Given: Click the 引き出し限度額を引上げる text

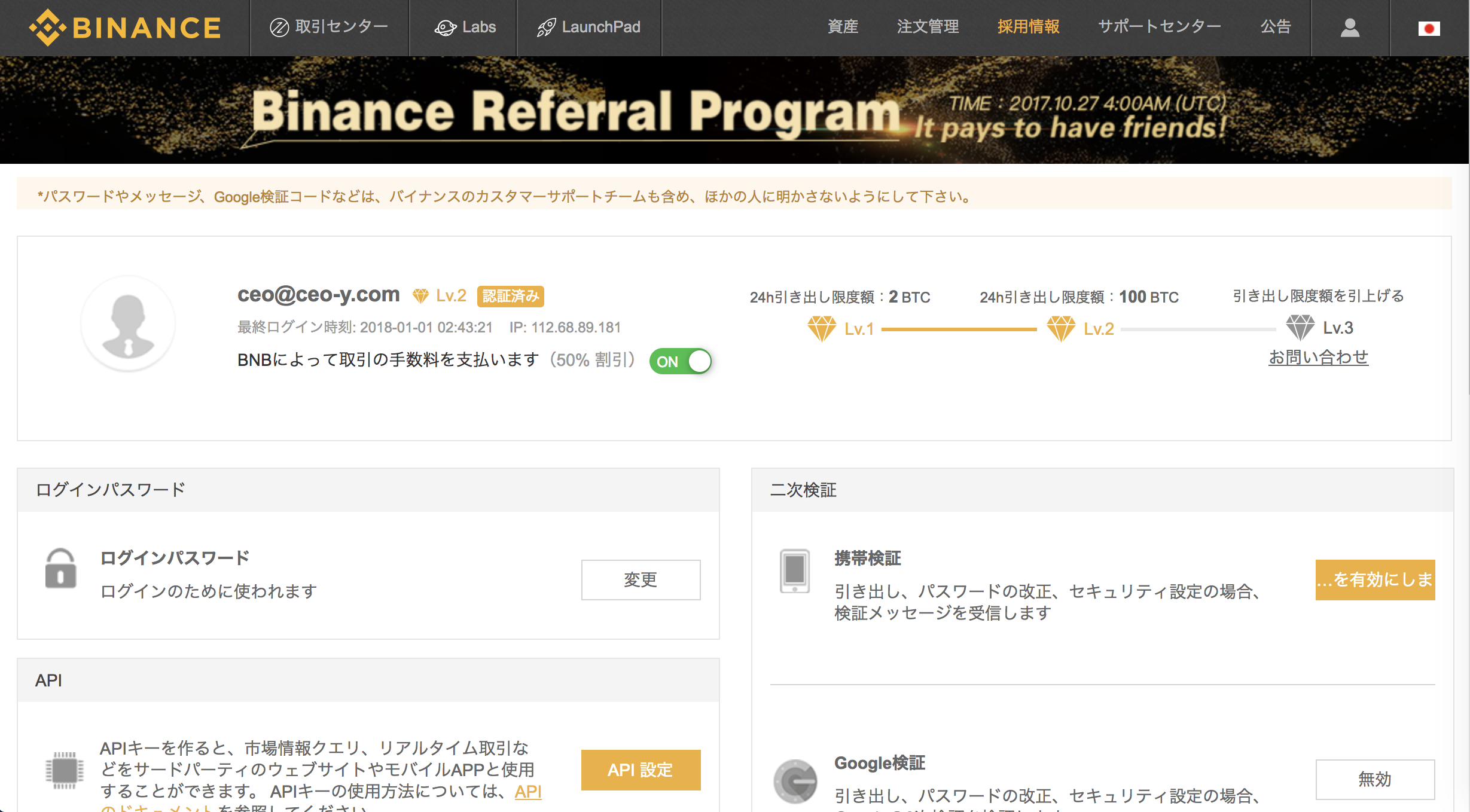Looking at the screenshot, I should click(1318, 296).
